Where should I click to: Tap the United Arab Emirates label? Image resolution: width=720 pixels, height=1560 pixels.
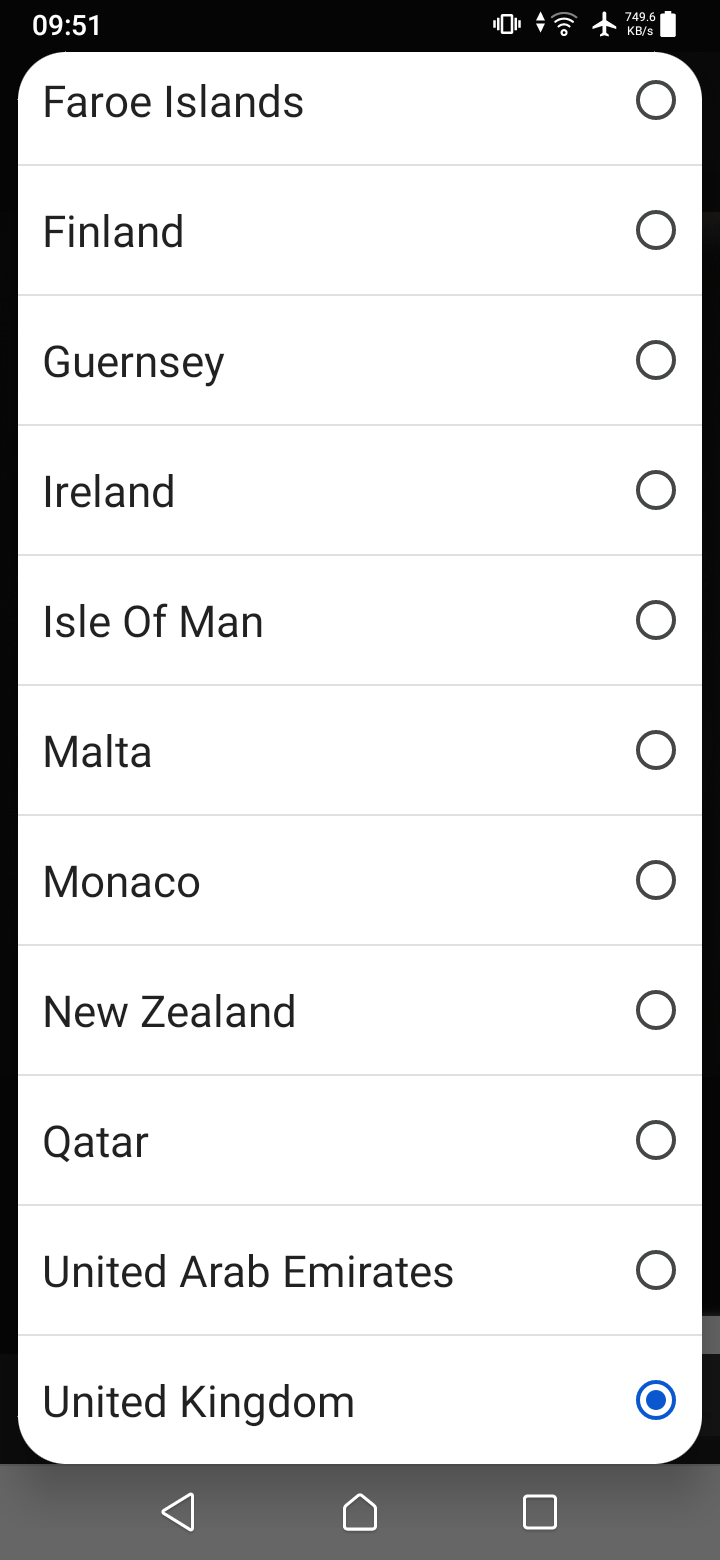(248, 1271)
